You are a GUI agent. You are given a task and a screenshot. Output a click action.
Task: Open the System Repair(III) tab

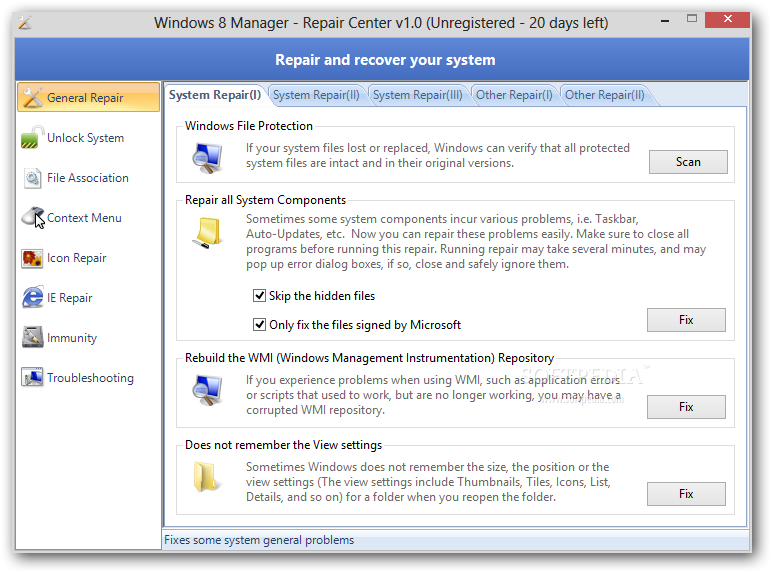pos(418,95)
